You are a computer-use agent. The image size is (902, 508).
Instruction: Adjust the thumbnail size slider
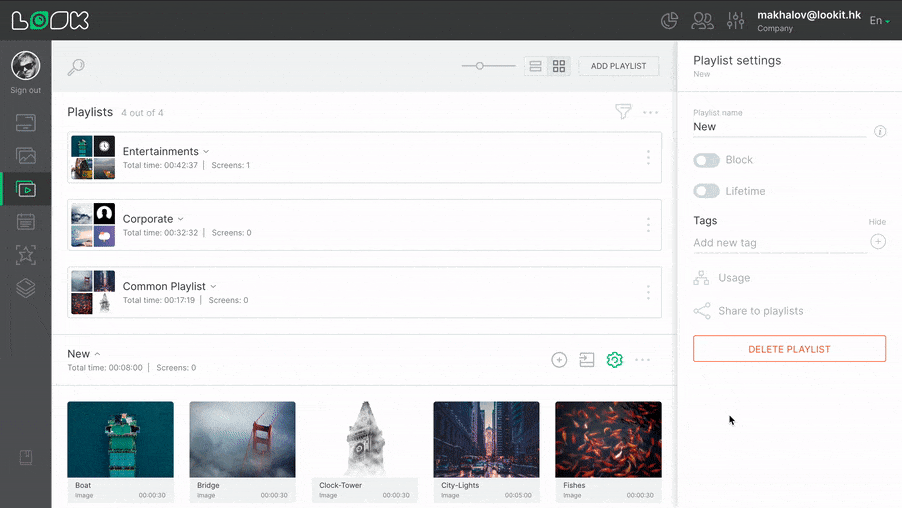[480, 66]
